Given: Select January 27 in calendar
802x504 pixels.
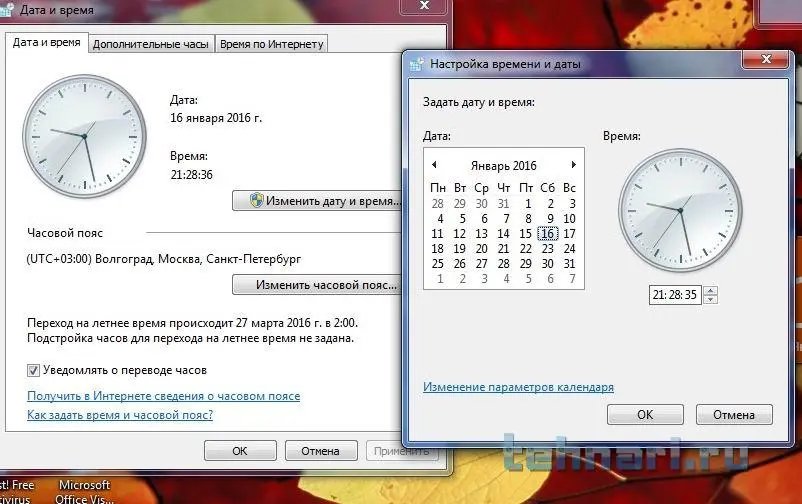Looking at the screenshot, I should coord(481,264).
